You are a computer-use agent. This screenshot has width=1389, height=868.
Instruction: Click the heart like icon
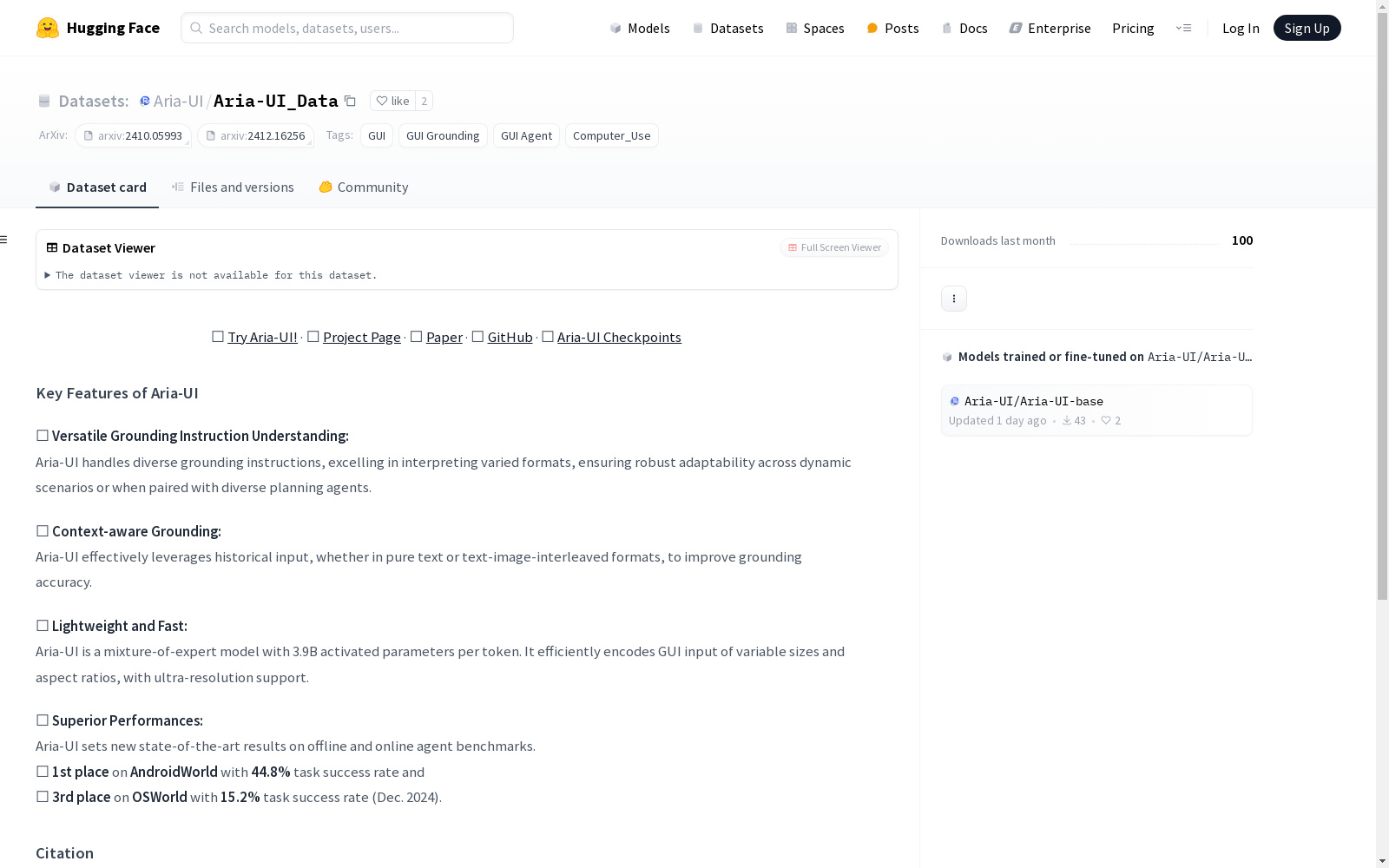[382, 101]
